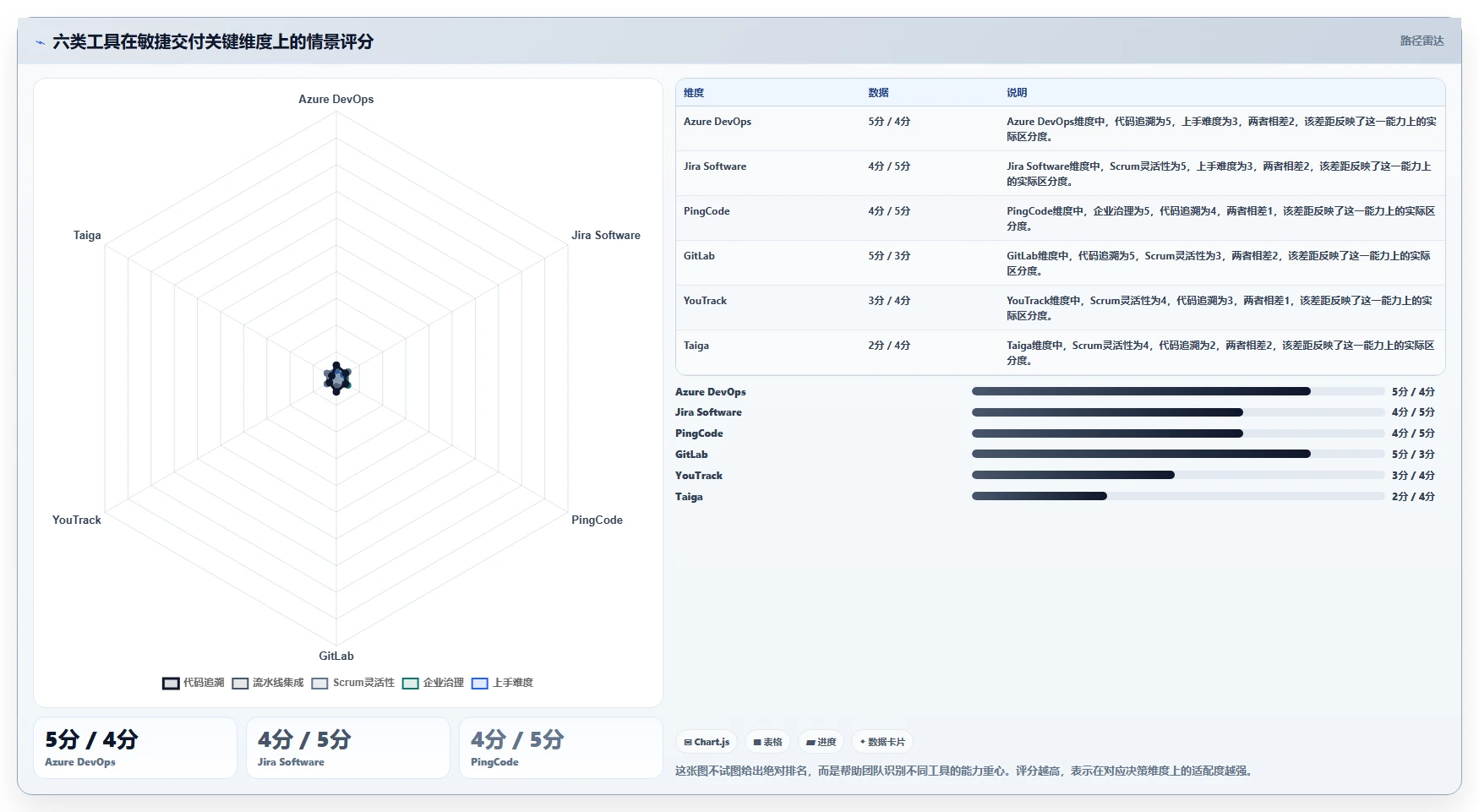This screenshot has height=812, width=1479.
Task: Toggle the 企业治理 legend dataset
Action: 433,683
